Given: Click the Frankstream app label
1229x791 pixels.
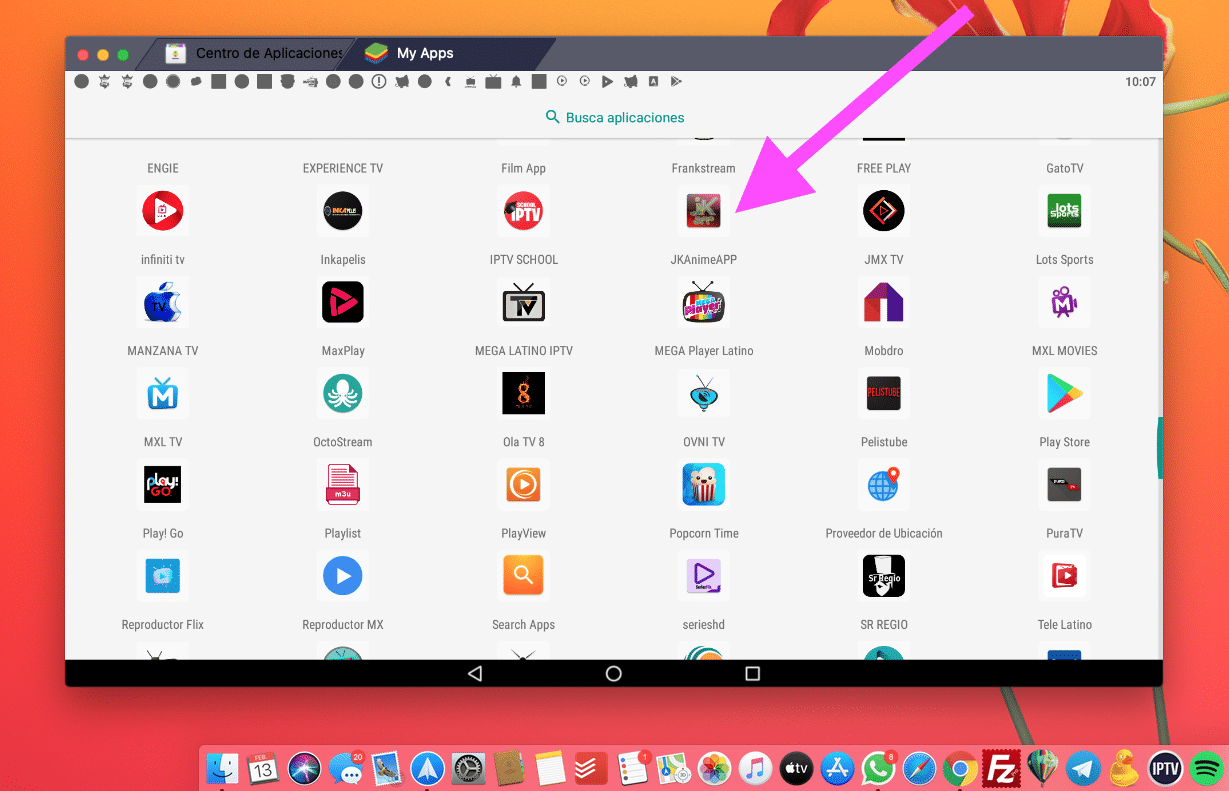Looking at the screenshot, I should coord(703,168).
